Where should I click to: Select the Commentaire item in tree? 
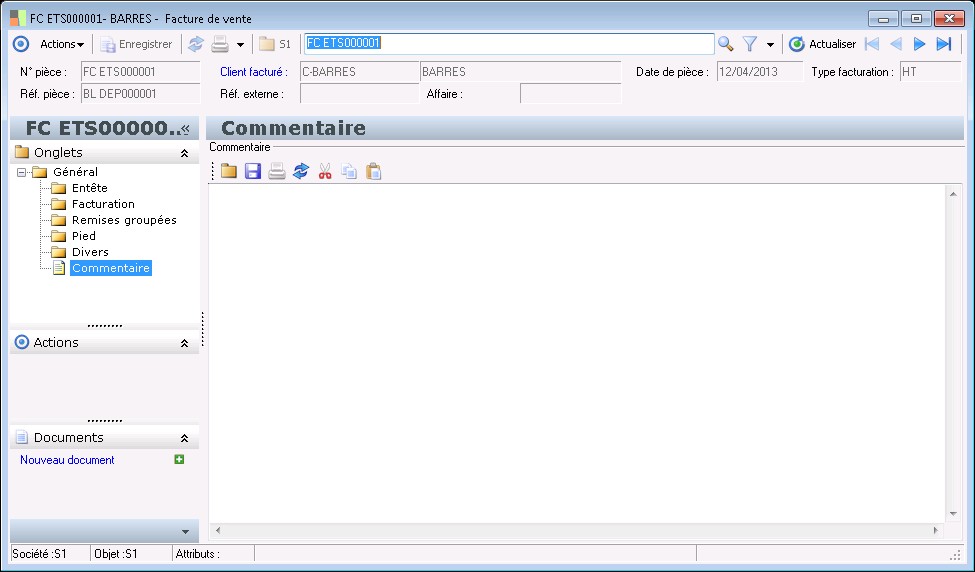(111, 268)
